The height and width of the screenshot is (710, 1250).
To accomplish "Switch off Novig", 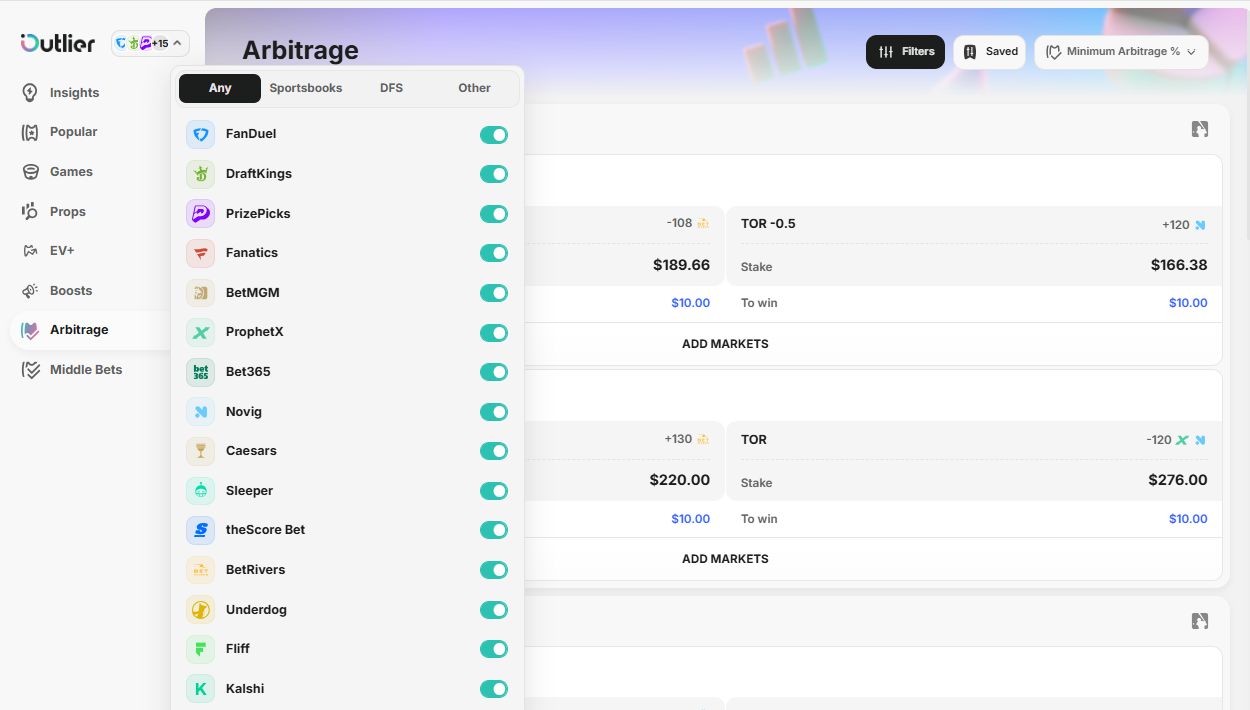I will [494, 412].
